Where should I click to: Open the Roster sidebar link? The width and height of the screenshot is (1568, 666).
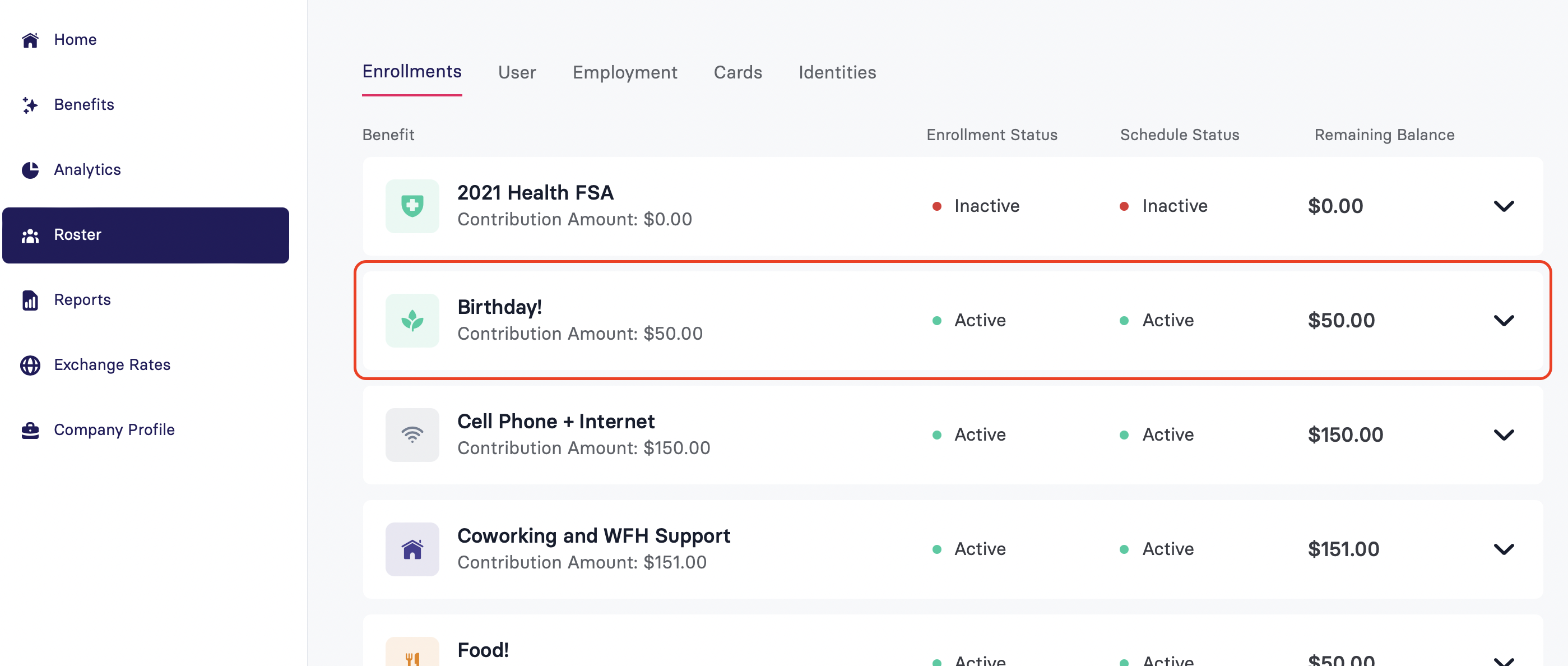[146, 235]
